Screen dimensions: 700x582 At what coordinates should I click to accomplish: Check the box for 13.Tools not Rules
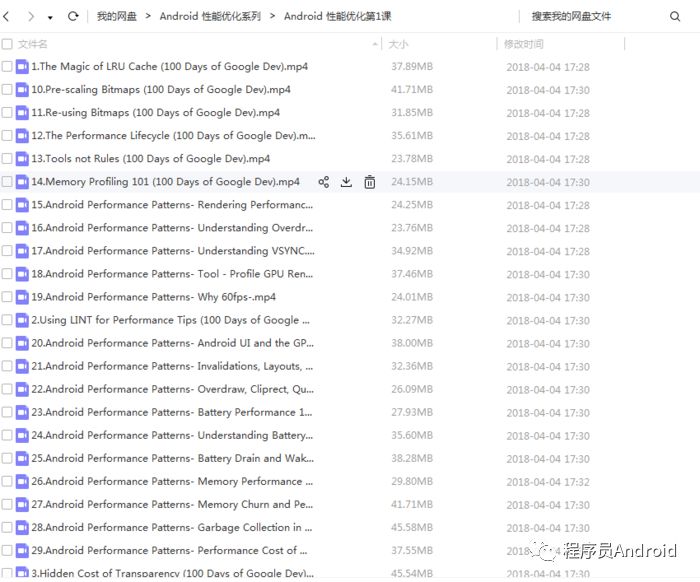click(x=7, y=158)
